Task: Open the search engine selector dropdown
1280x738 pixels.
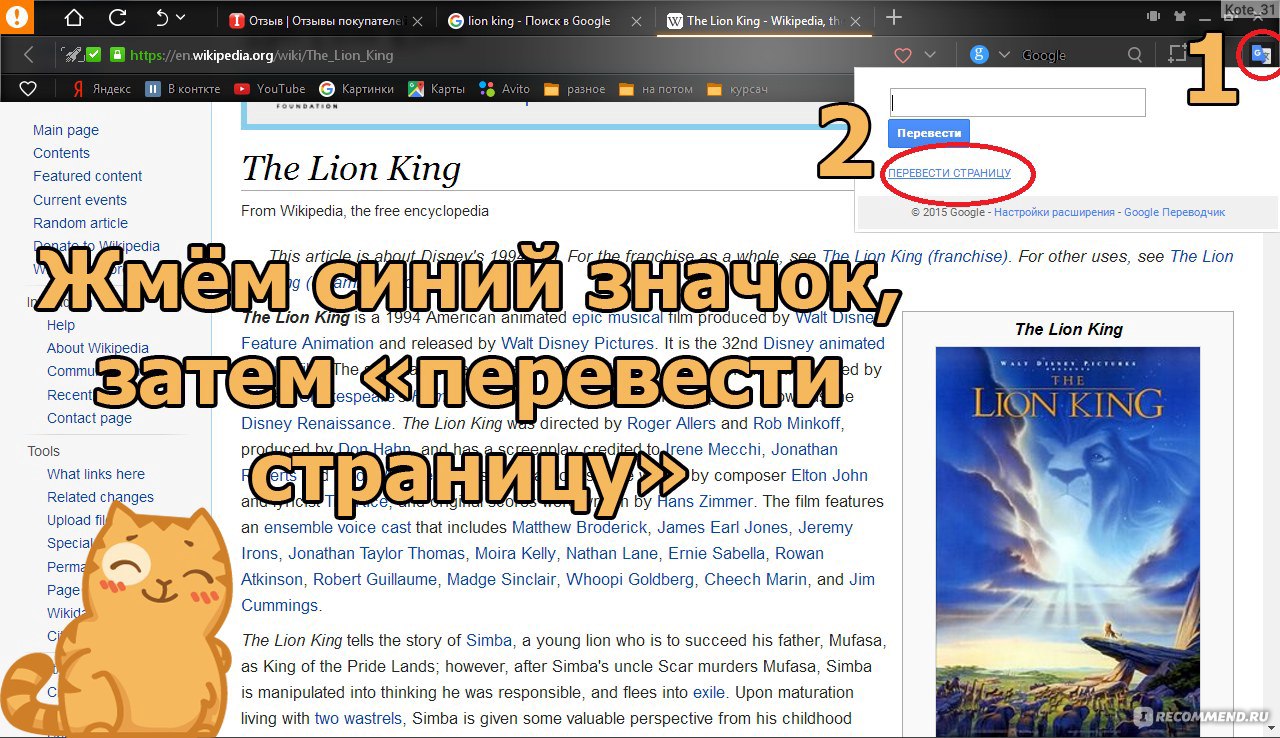Action: pos(1004,55)
